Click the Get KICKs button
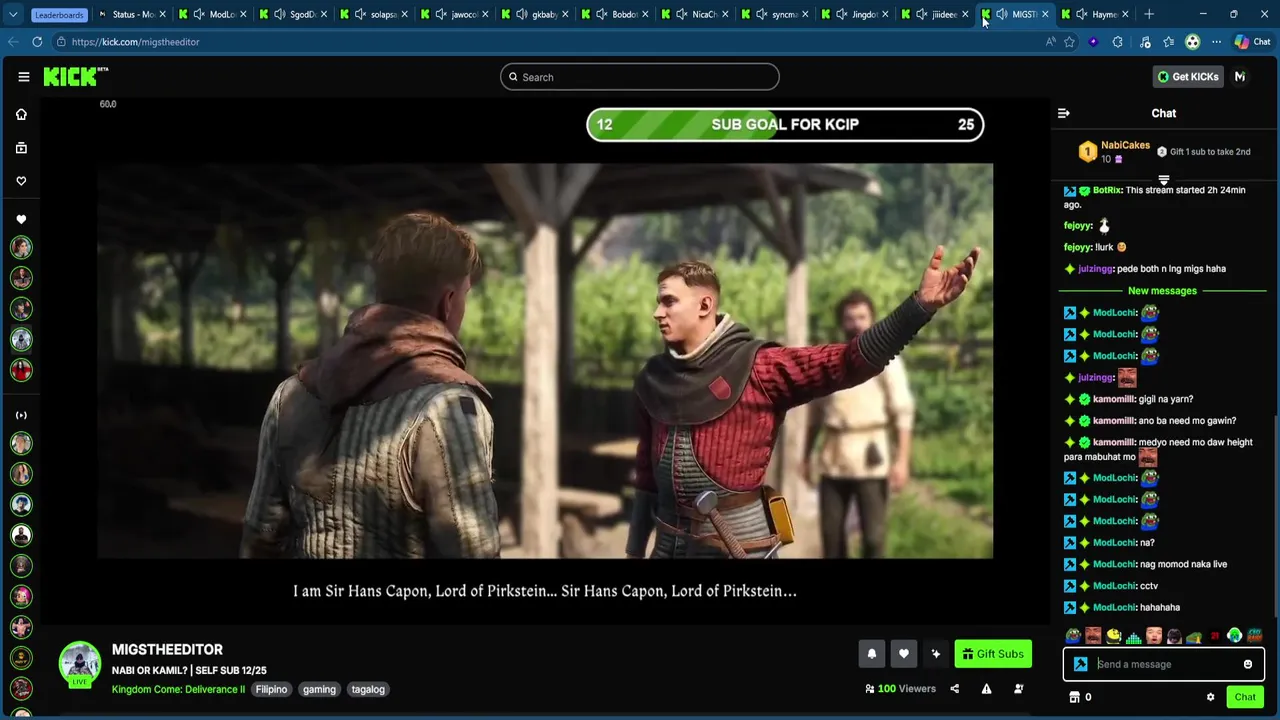This screenshot has width=1280, height=720. coord(1188,77)
